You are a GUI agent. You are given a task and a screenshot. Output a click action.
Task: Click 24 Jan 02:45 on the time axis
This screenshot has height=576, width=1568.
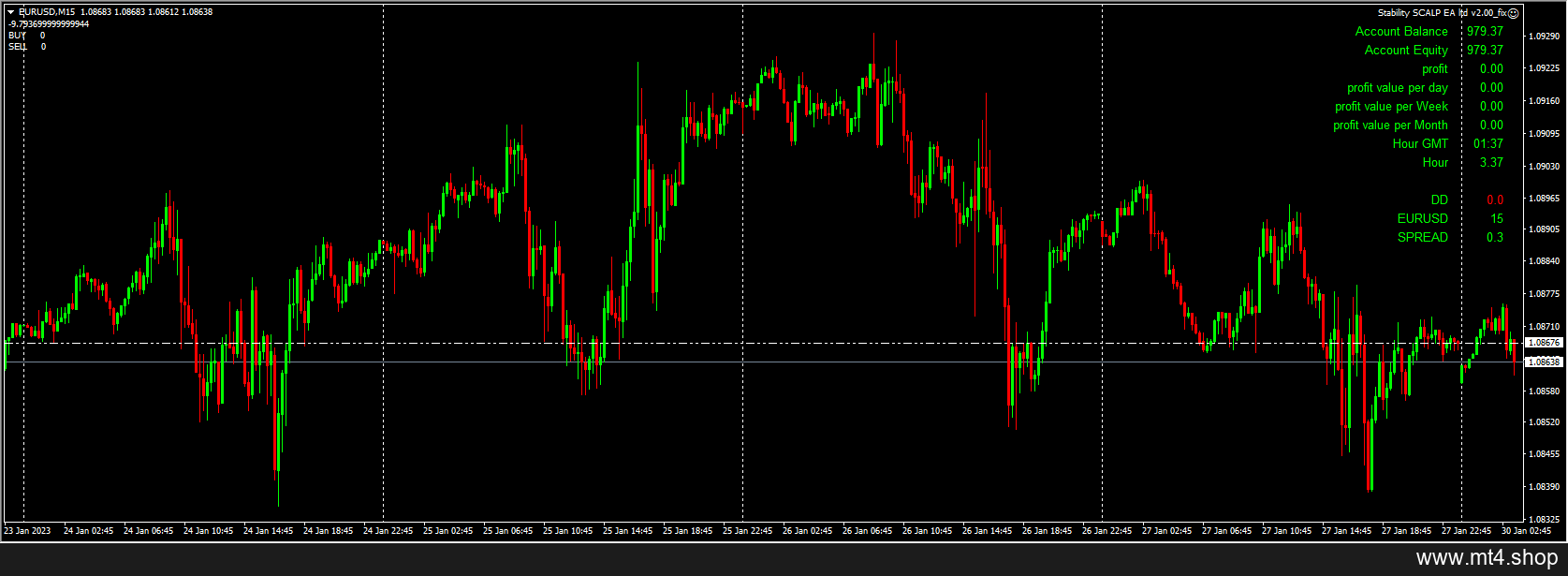(x=89, y=531)
